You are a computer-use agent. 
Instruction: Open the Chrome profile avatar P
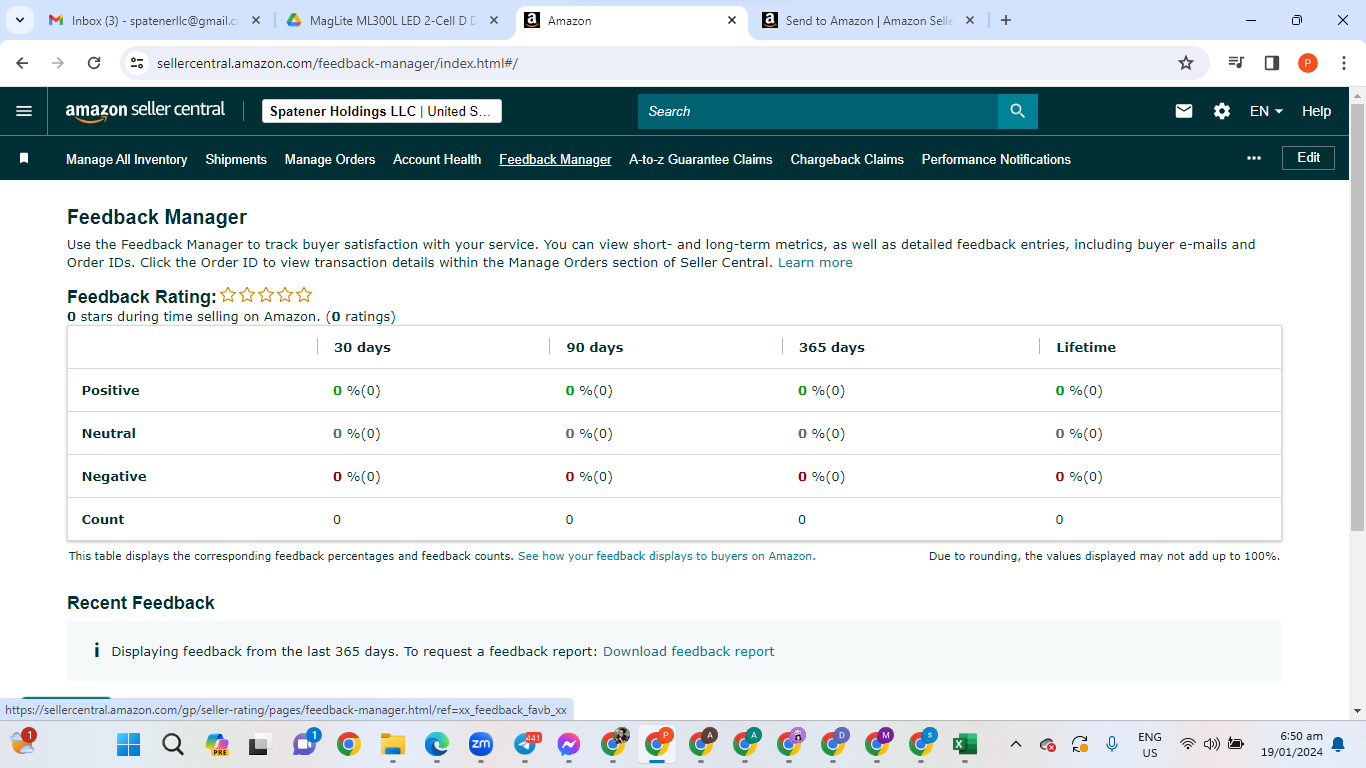pos(1308,63)
